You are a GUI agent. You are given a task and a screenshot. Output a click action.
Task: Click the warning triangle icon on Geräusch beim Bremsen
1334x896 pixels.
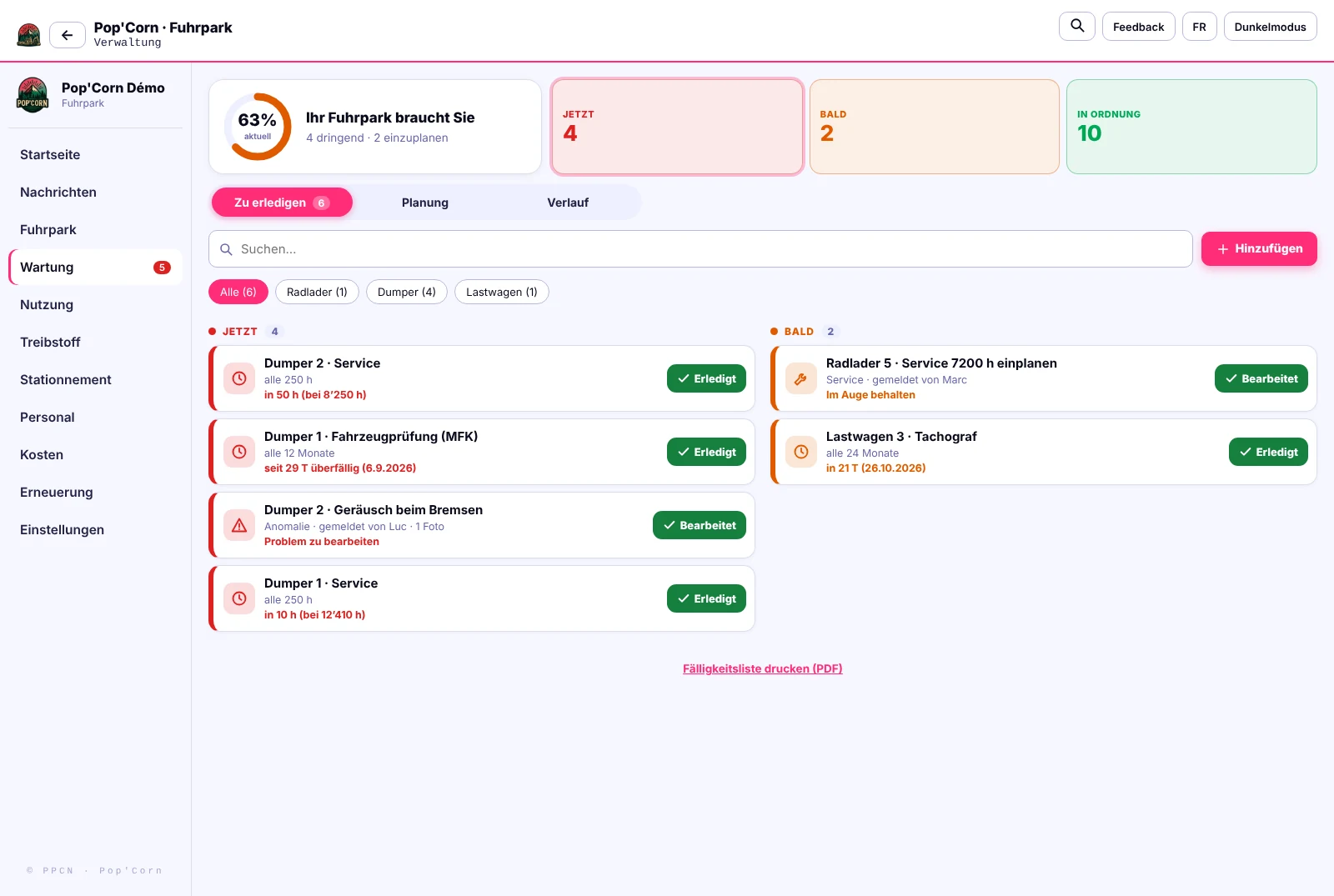click(x=239, y=525)
